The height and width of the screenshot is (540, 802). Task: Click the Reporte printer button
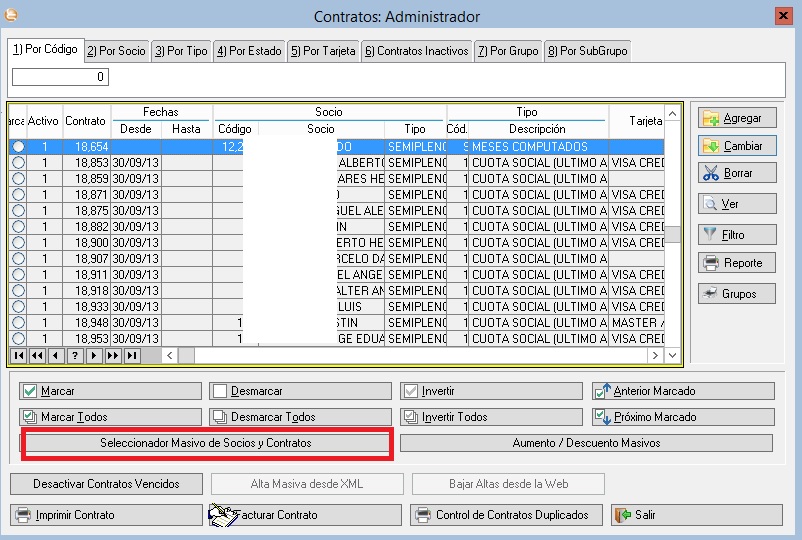(x=739, y=263)
